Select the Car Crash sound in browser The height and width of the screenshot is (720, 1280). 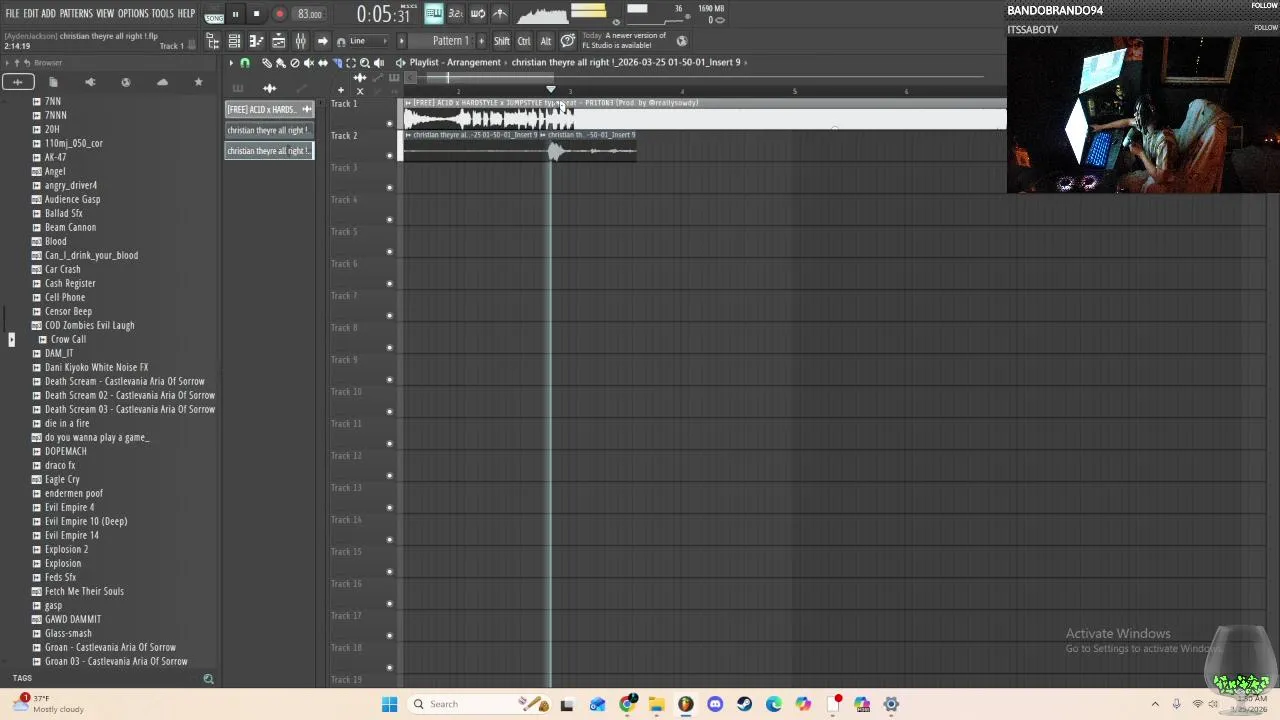[62, 269]
